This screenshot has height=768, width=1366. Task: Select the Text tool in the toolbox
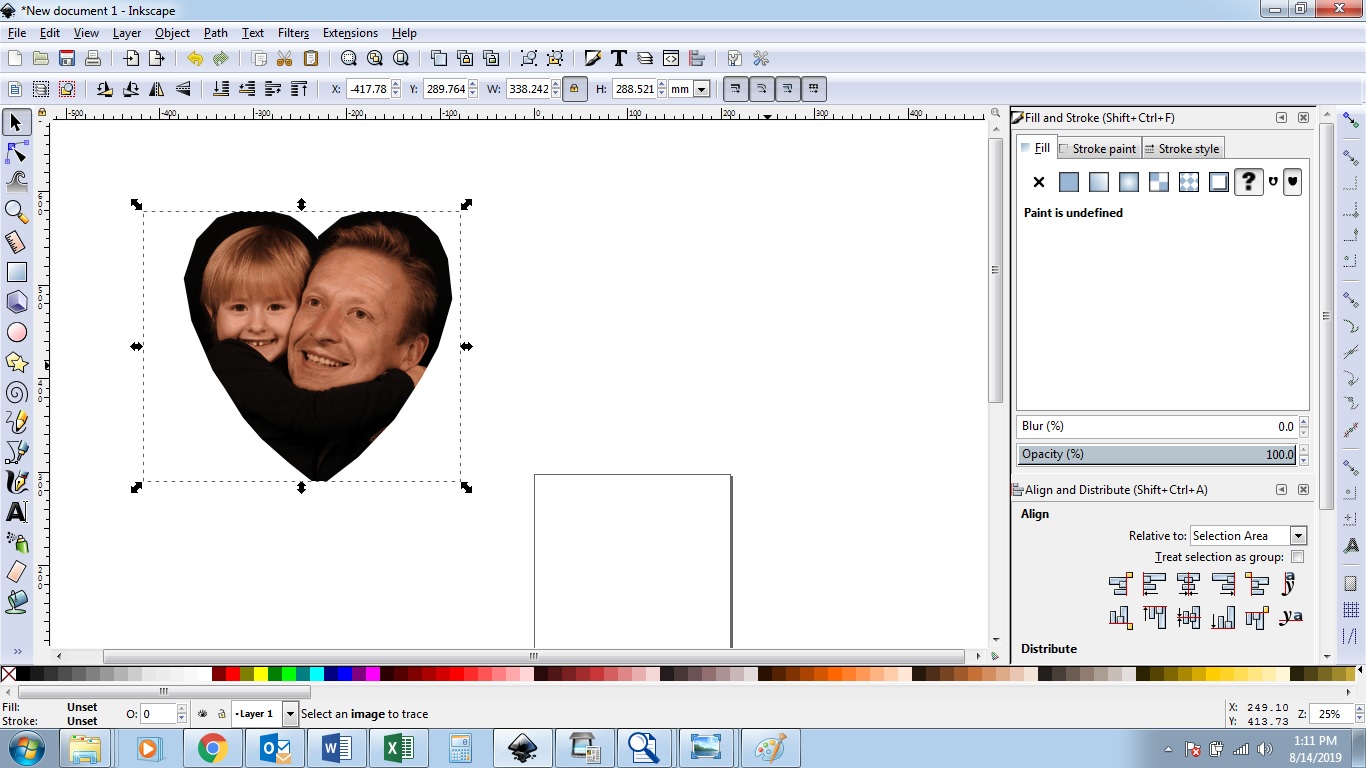[17, 512]
